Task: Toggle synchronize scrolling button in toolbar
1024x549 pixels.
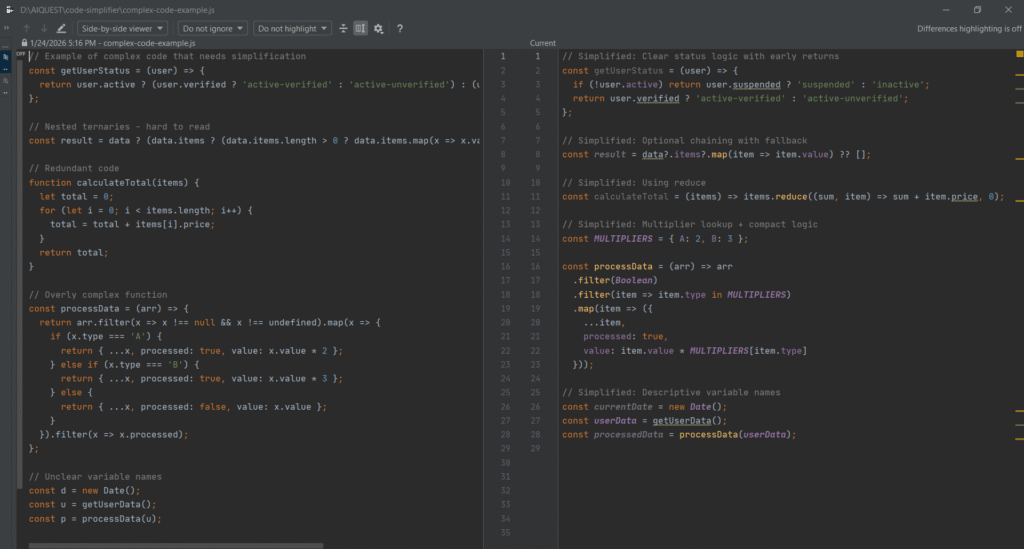Action: tap(360, 29)
